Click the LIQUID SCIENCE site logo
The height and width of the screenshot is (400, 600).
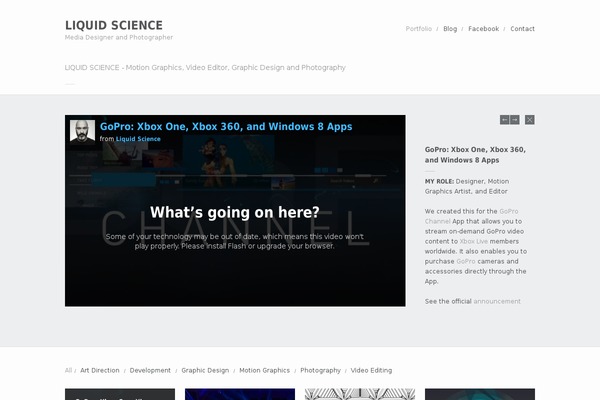[114, 25]
